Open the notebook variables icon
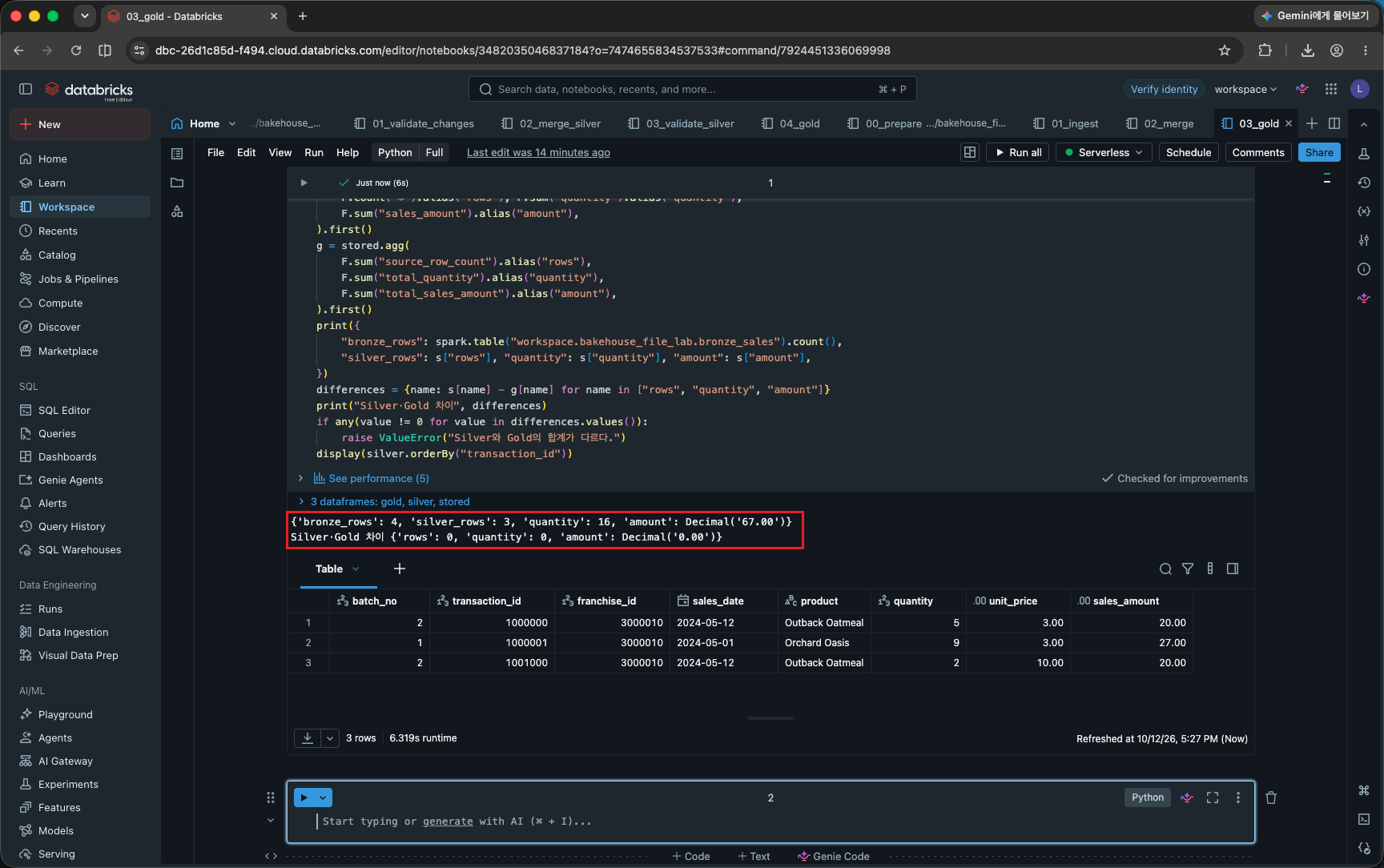Viewport: 1384px width, 868px height. click(1364, 211)
